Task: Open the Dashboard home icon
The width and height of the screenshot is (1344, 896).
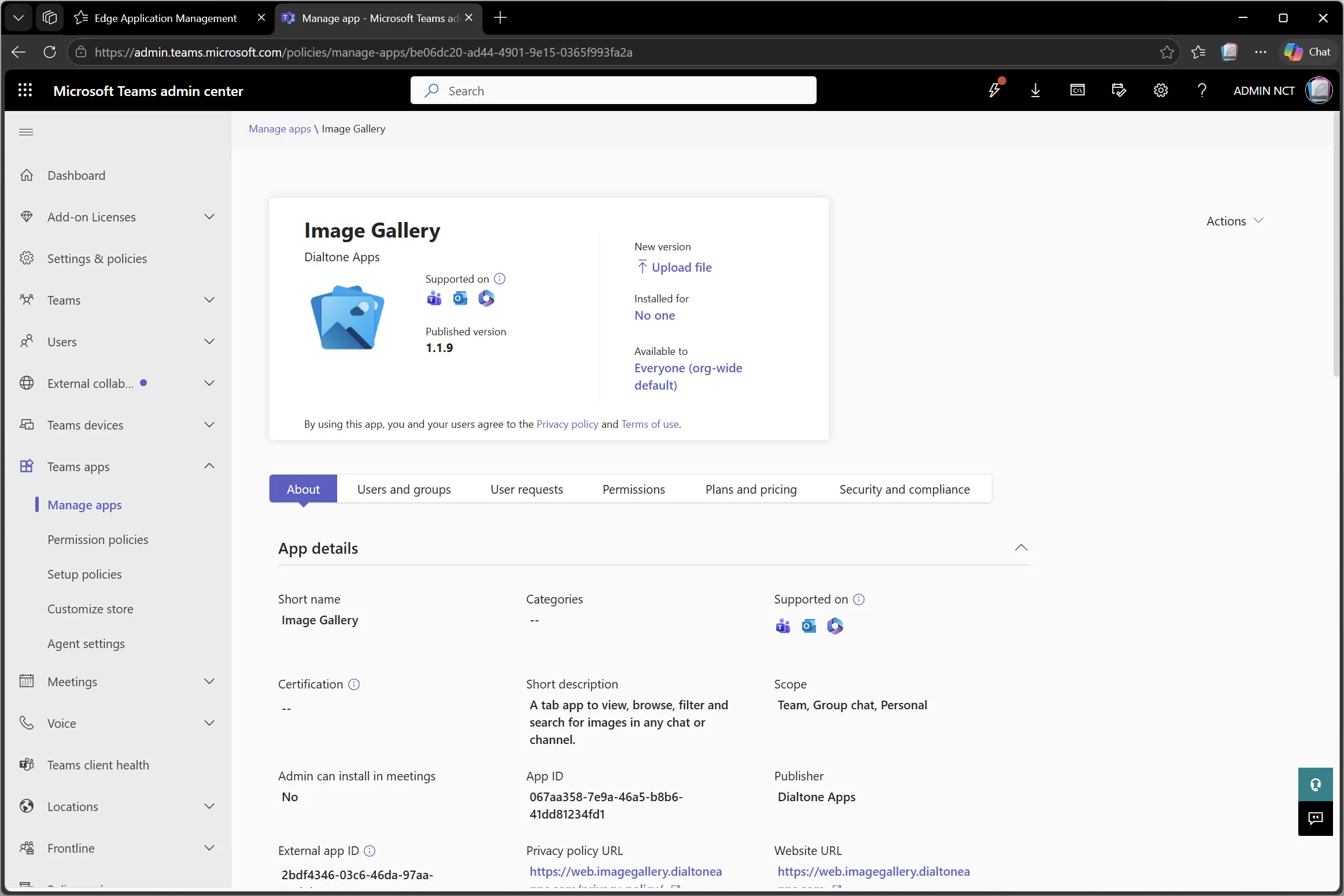Action: click(x=27, y=175)
